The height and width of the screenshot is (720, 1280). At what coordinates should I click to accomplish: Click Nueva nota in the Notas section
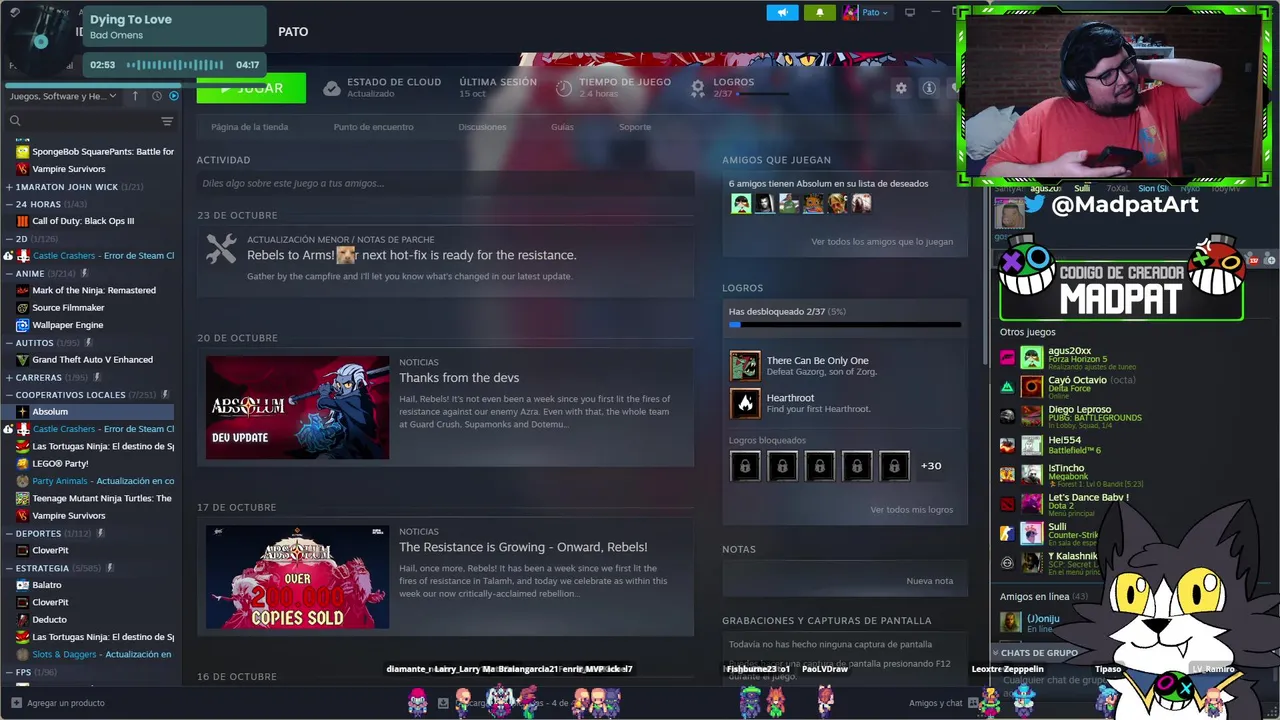click(929, 581)
